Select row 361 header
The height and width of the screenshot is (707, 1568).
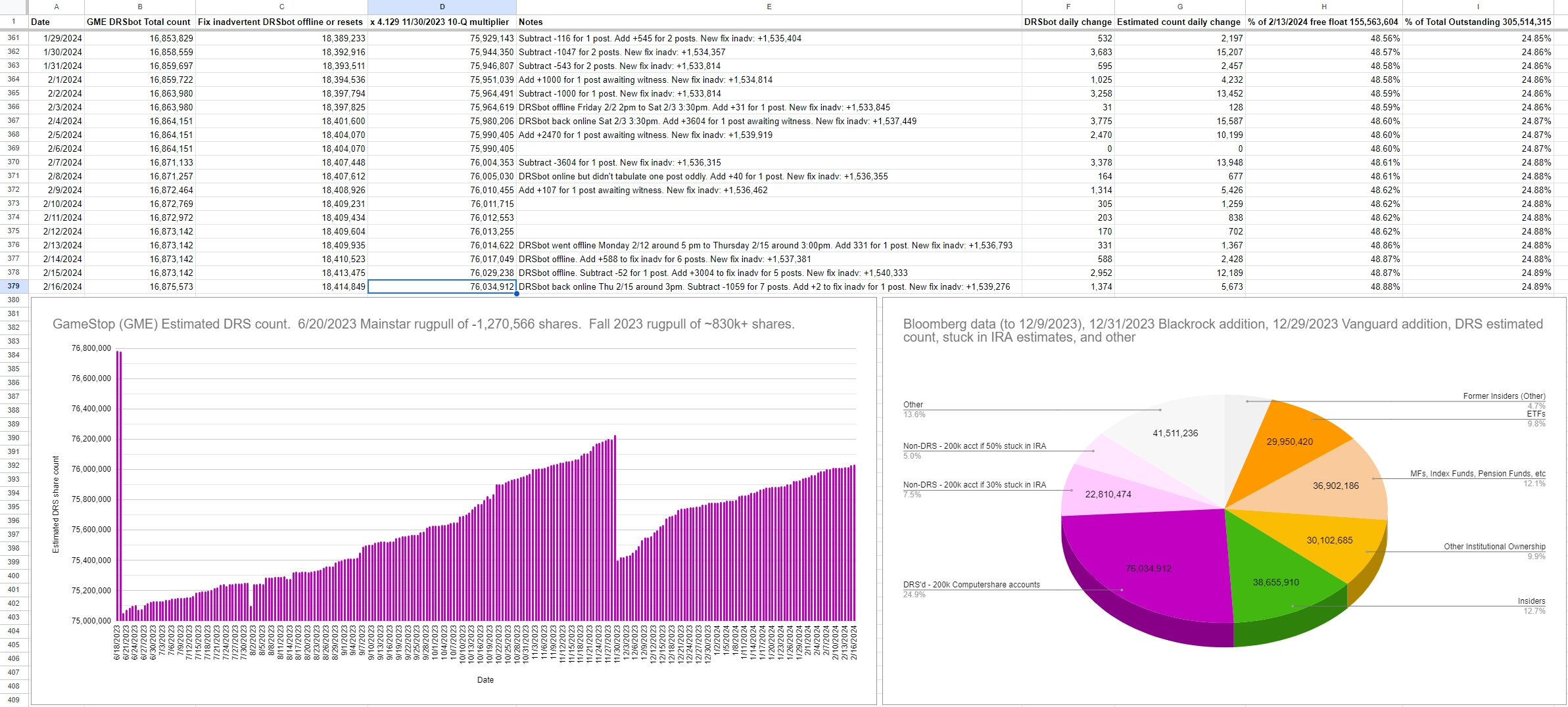pyautogui.click(x=13, y=38)
